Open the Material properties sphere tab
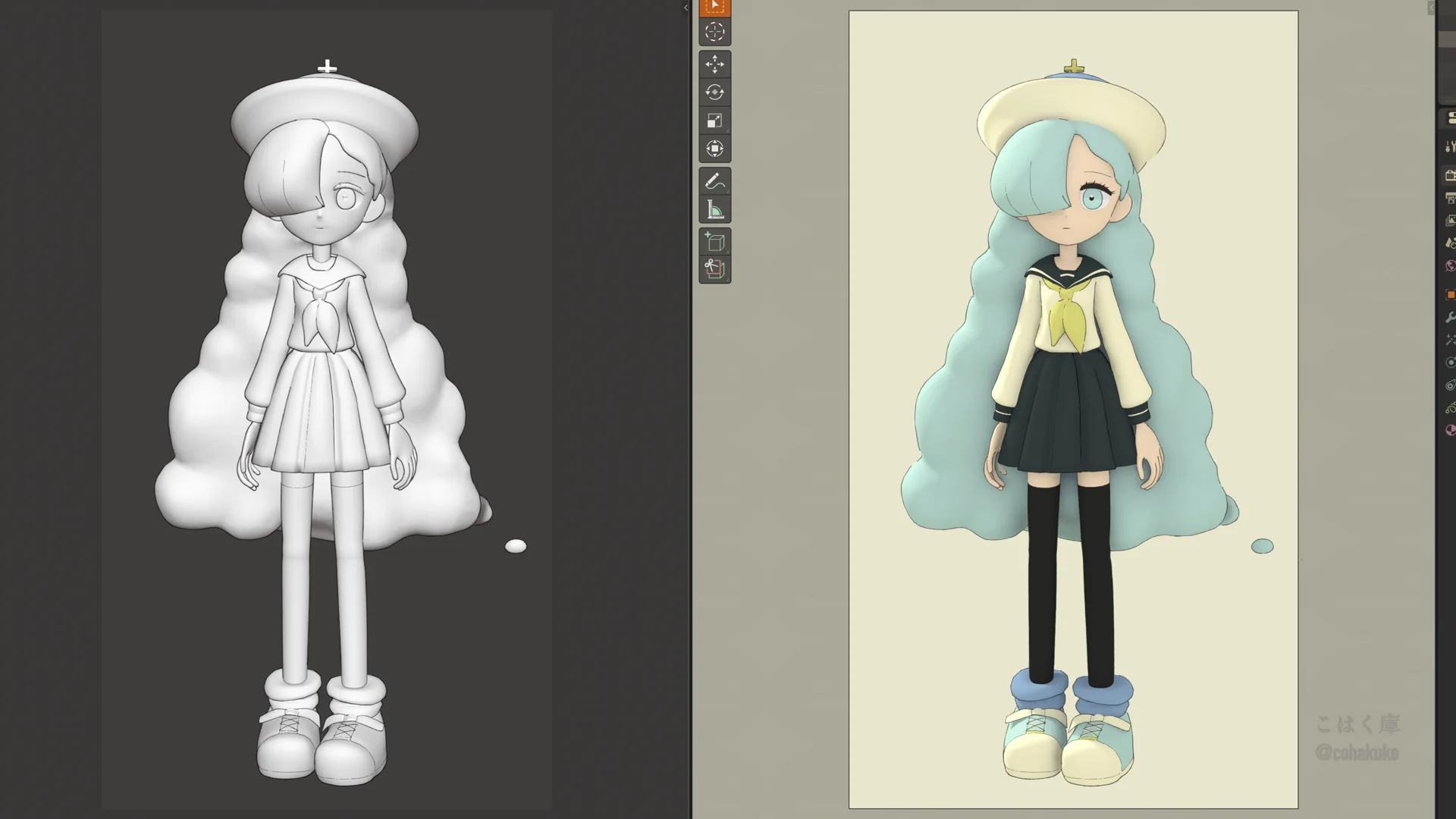1456x819 pixels. pos(1450,430)
